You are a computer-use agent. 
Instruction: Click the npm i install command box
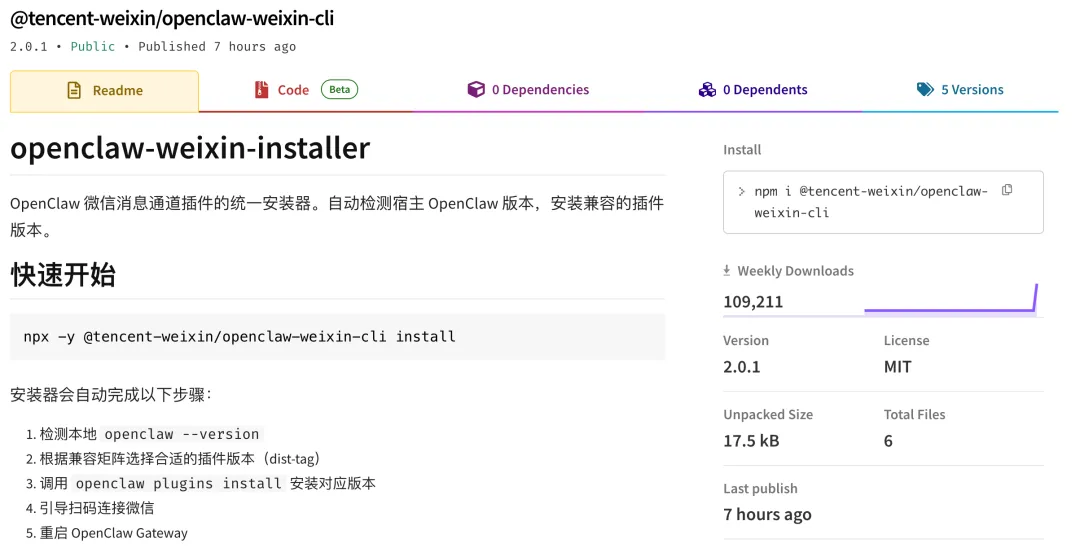(883, 202)
